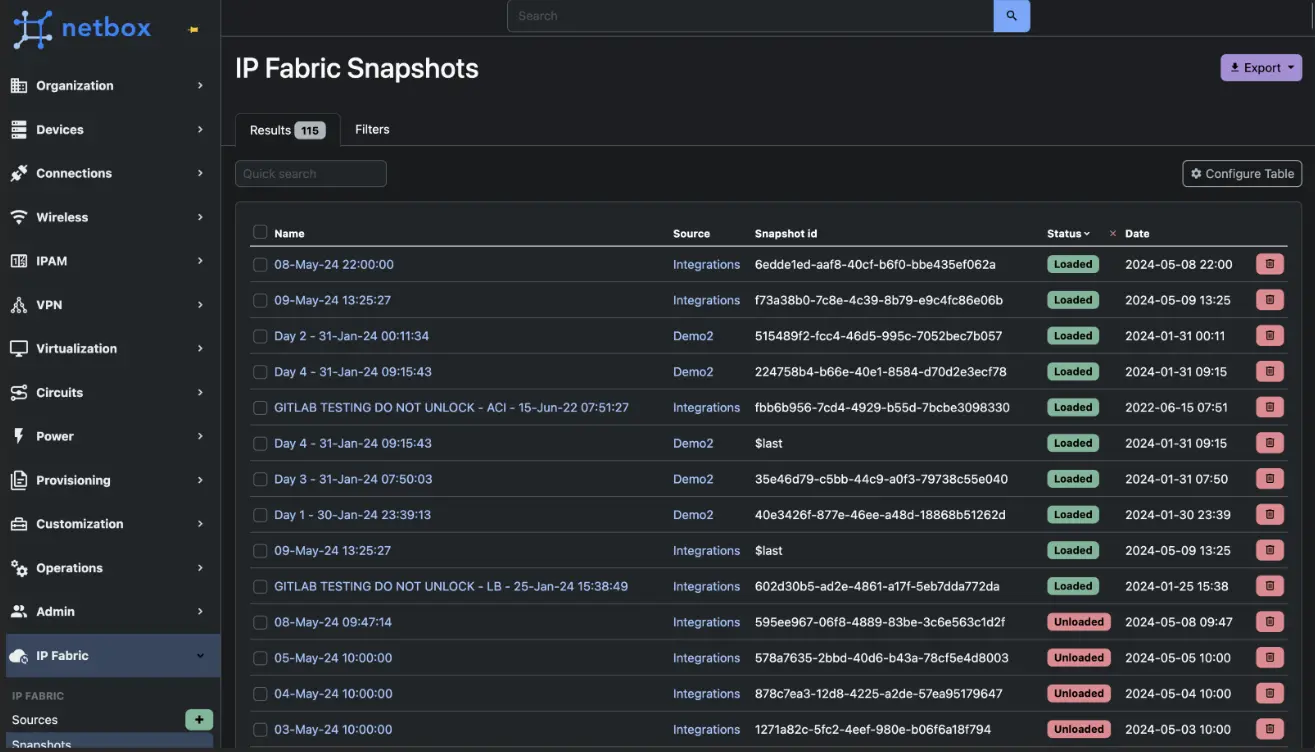
Task: Click the yellow pin icon beside logo
Action: coord(193,30)
